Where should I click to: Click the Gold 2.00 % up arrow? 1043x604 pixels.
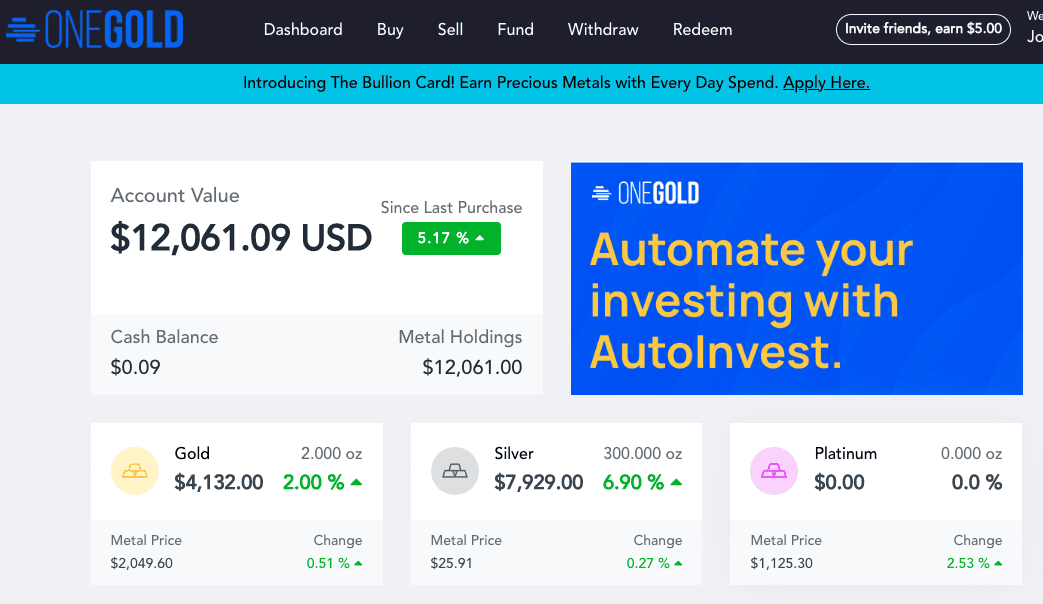(357, 482)
